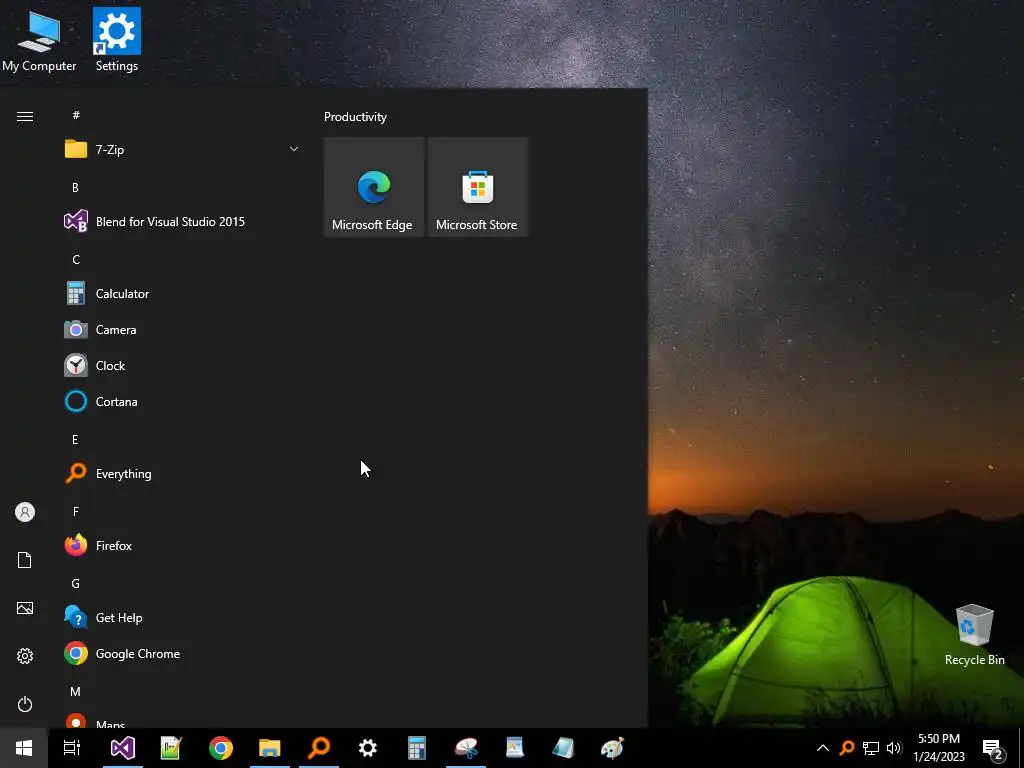Open network status in system tray

click(x=871, y=748)
